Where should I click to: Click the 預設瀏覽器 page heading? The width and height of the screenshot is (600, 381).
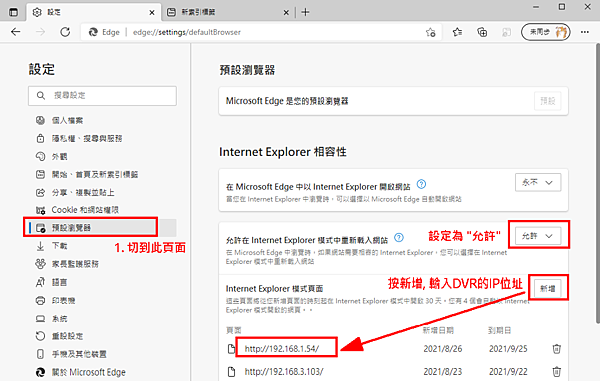click(x=247, y=70)
